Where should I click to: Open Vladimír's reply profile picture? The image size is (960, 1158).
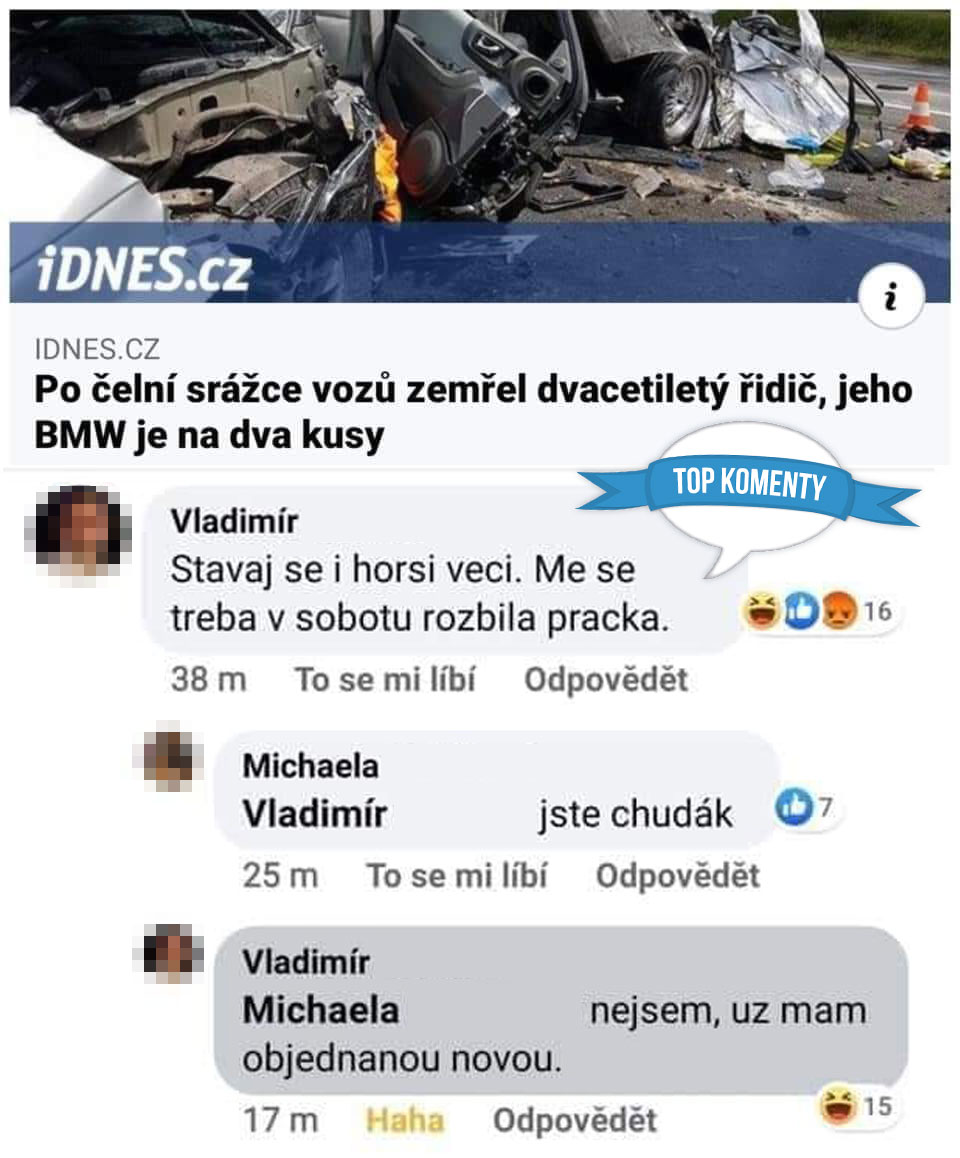(168, 954)
